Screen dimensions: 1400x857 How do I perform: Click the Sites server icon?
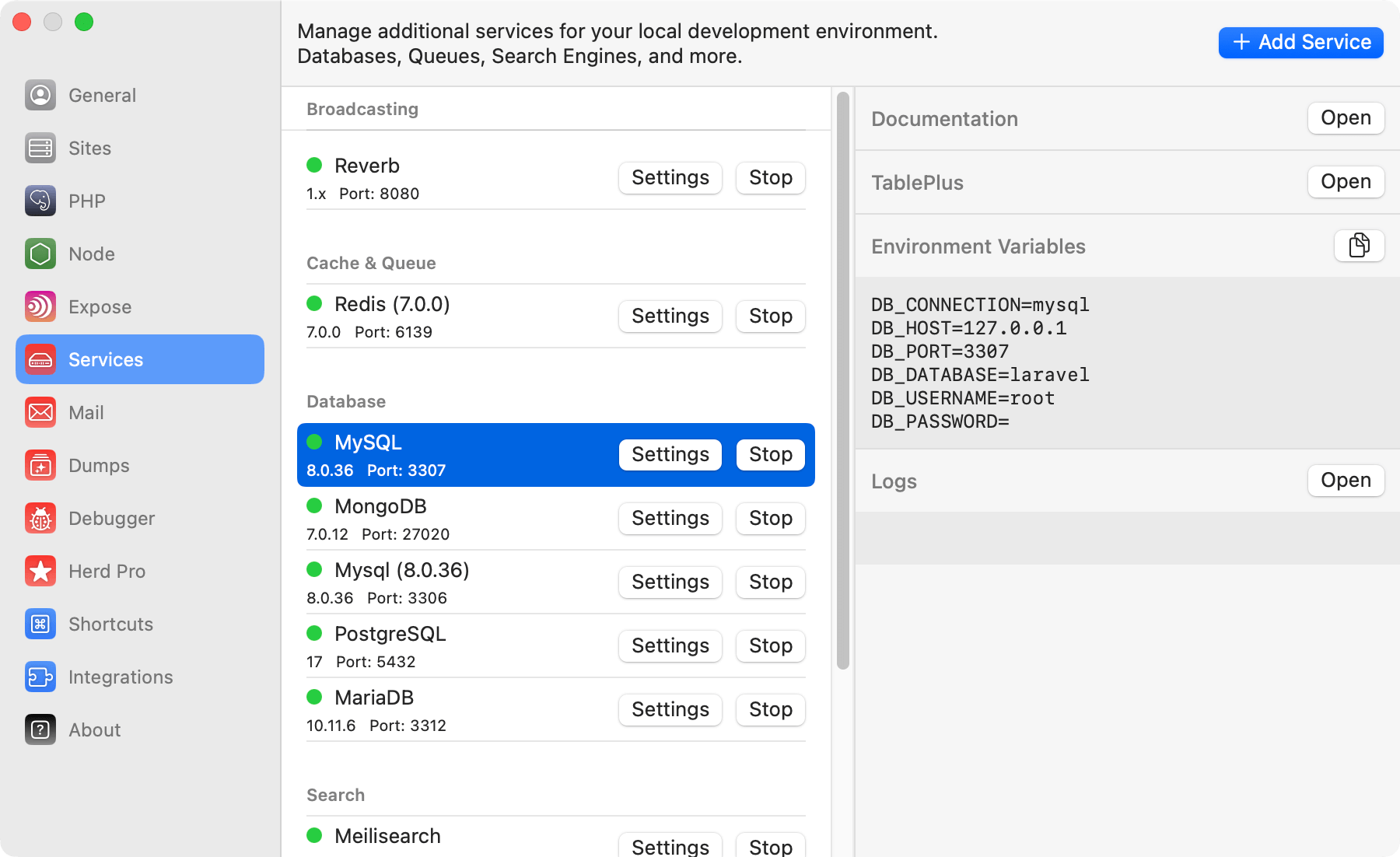[40, 148]
